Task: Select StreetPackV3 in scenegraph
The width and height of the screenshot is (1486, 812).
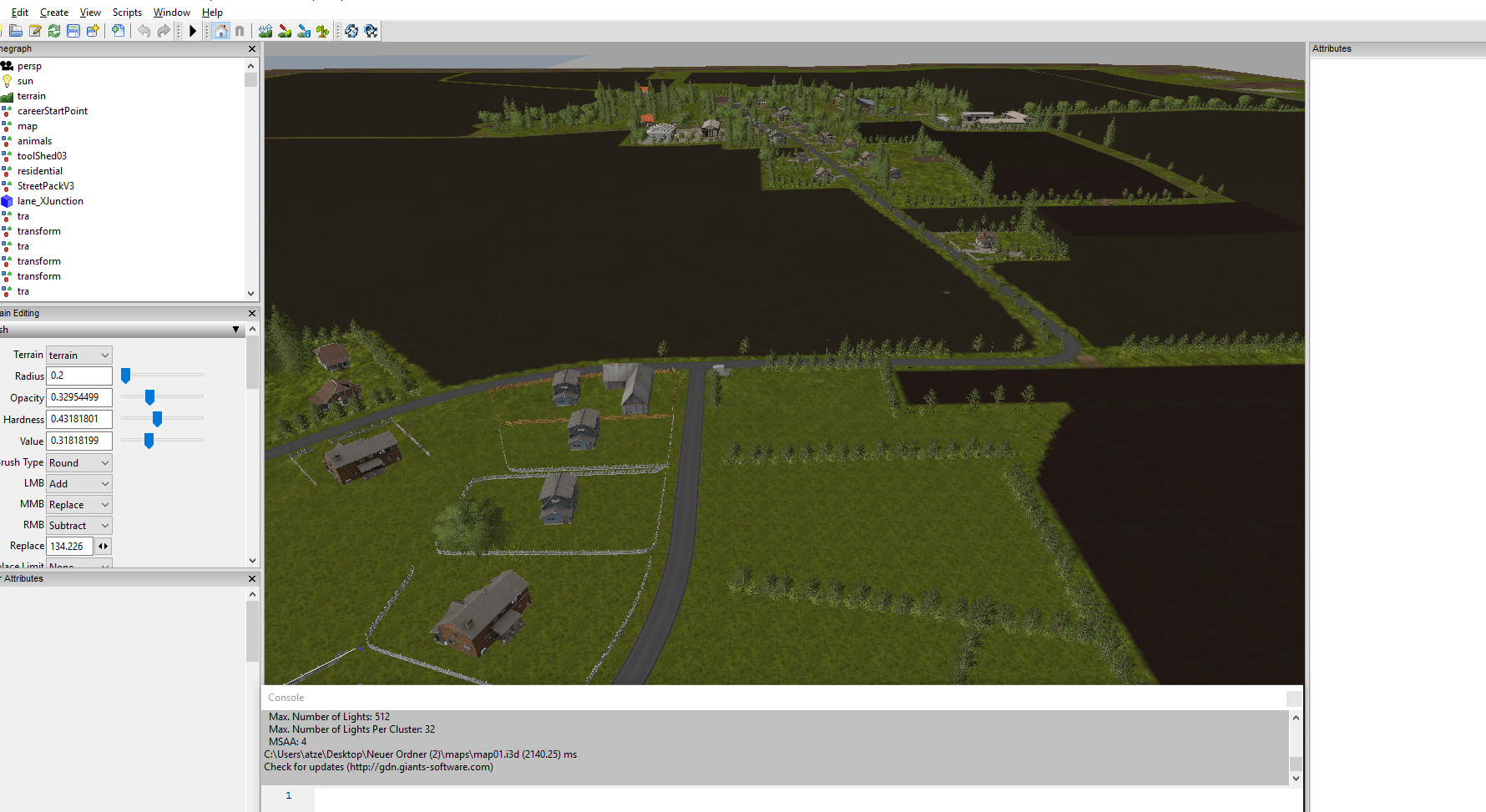Action: point(46,186)
